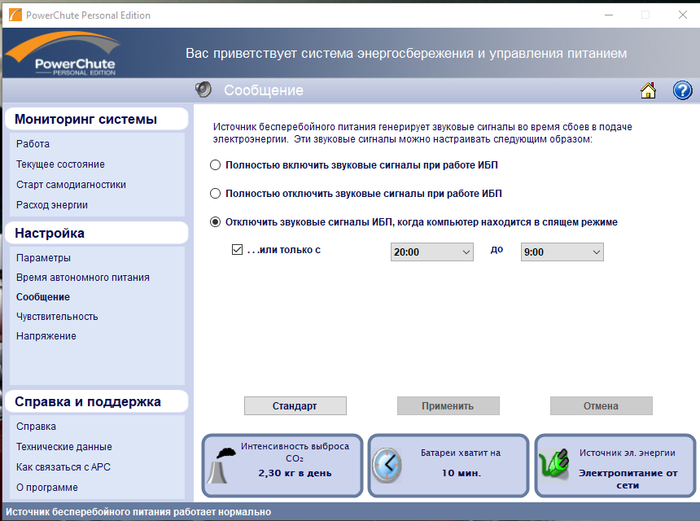
Task: Click the Настройка section header
Action: 96,233
